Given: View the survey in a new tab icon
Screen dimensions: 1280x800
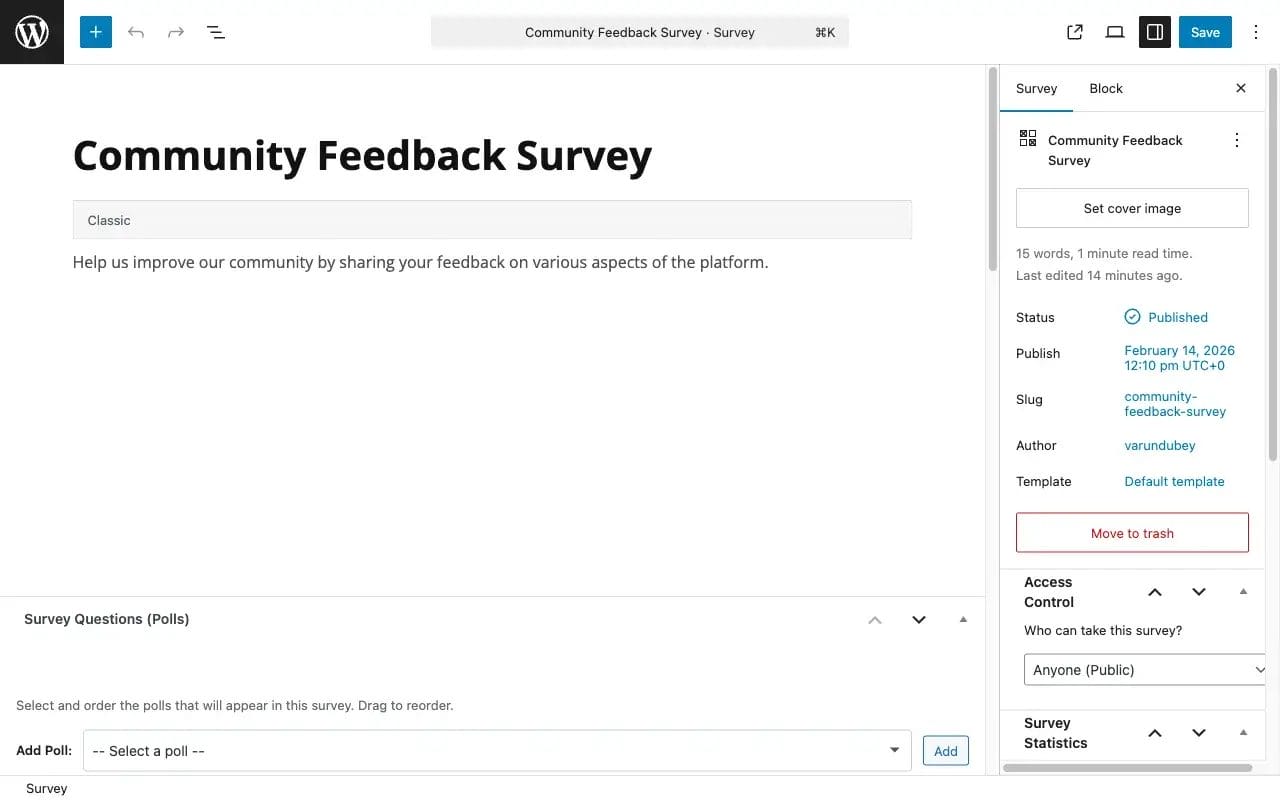Looking at the screenshot, I should click(x=1074, y=31).
